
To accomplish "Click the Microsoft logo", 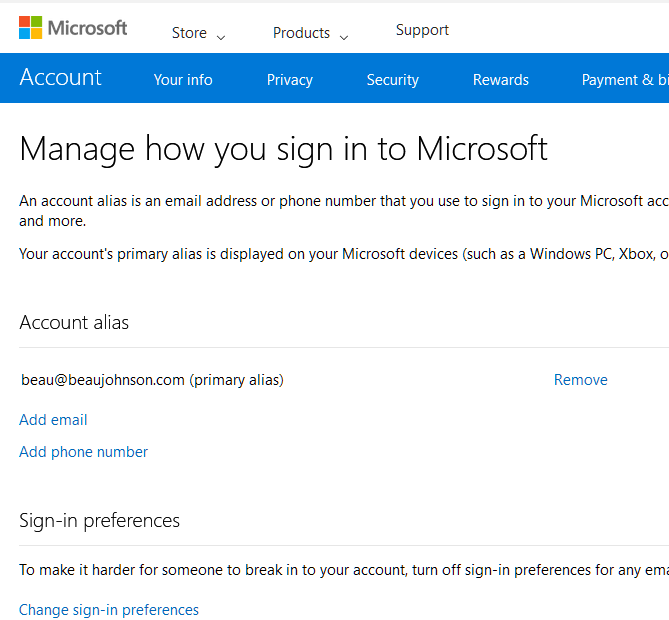I will click(73, 28).
